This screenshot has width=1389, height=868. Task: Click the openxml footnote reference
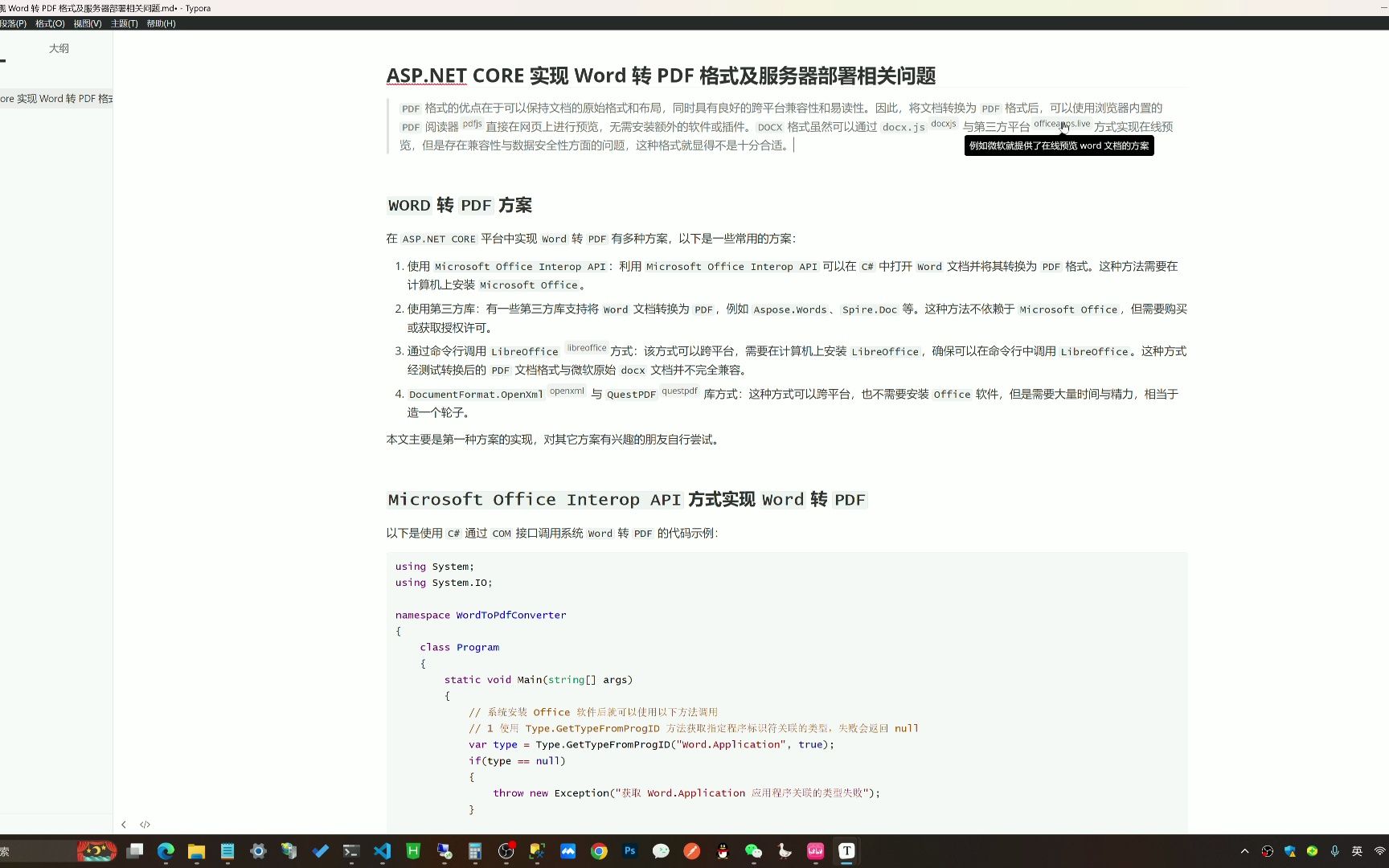[567, 391]
